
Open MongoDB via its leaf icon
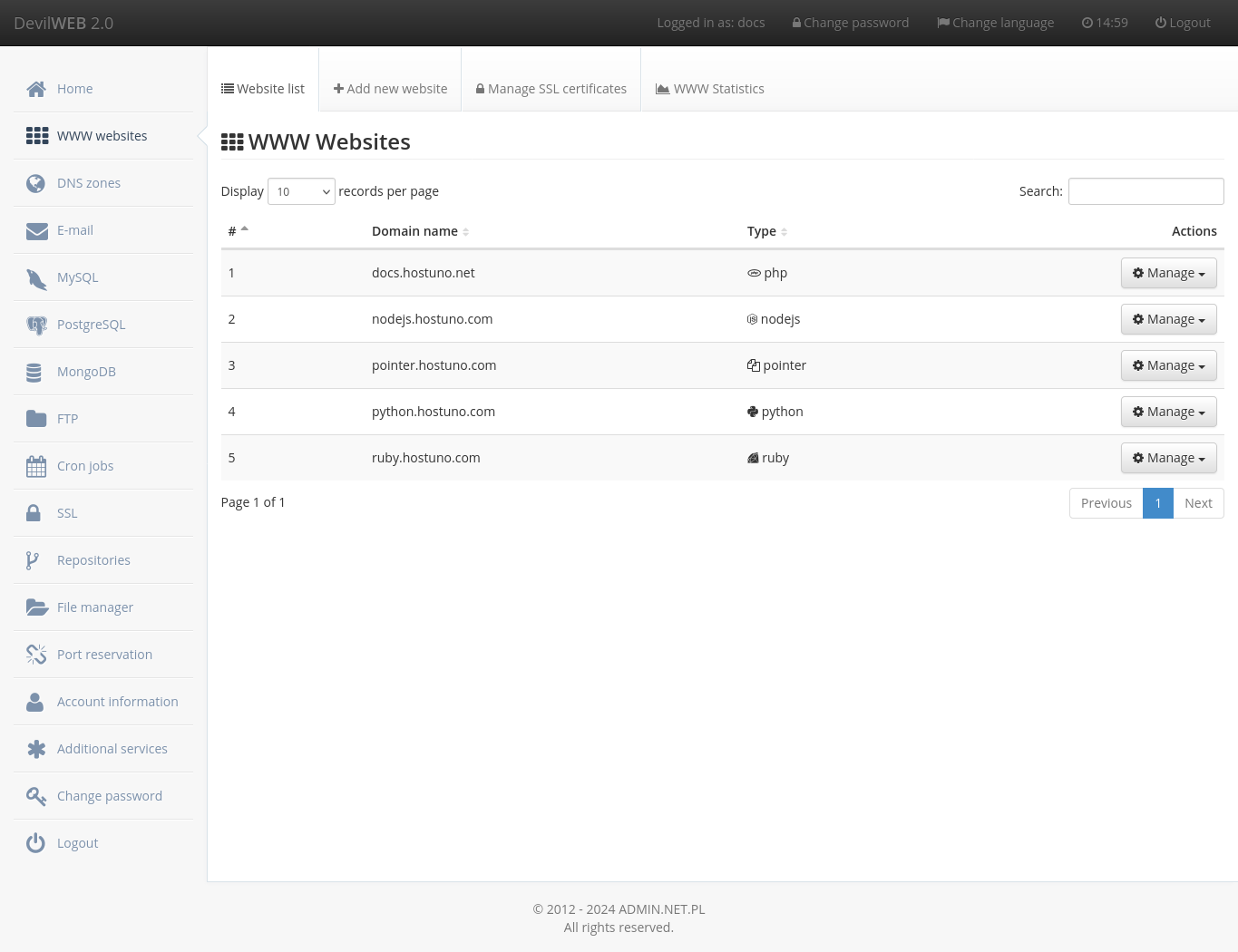click(34, 371)
